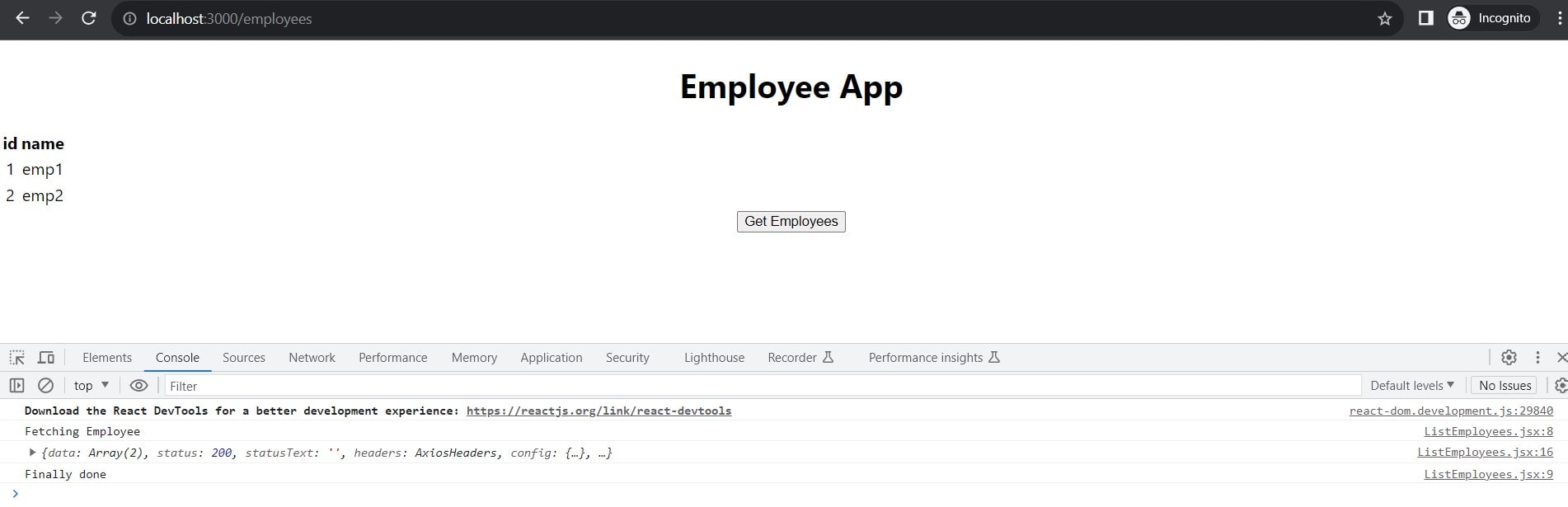The image size is (1568, 507).
Task: Reload the localhost employees page
Action: (x=88, y=18)
